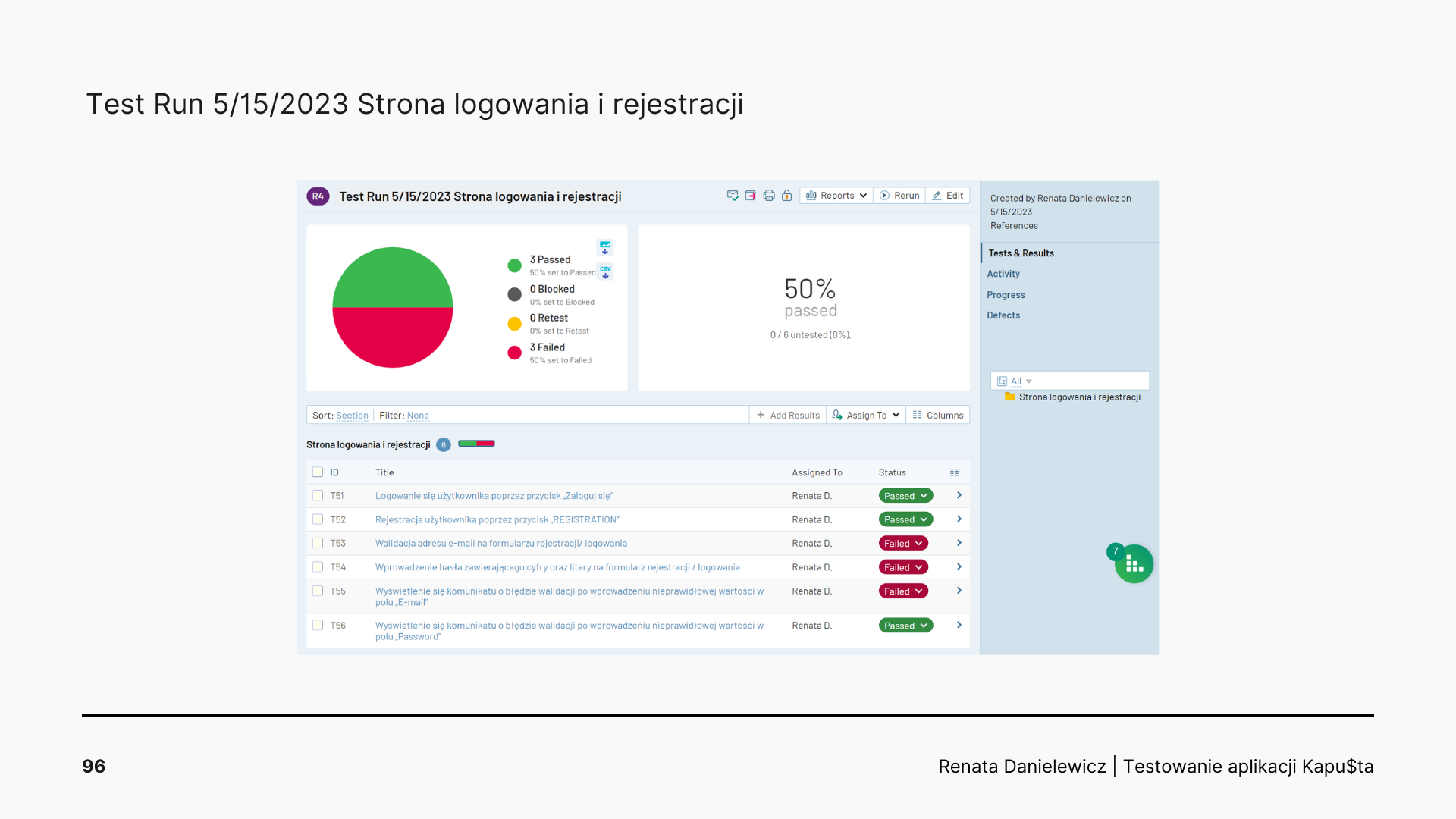Screen dimensions: 1456x819
Task: Click red Failed legend dot
Action: 514,353
